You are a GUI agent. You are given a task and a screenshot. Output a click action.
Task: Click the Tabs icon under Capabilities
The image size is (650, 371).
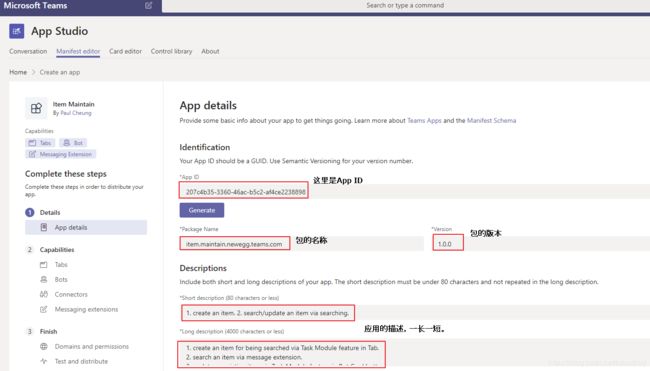(x=44, y=264)
